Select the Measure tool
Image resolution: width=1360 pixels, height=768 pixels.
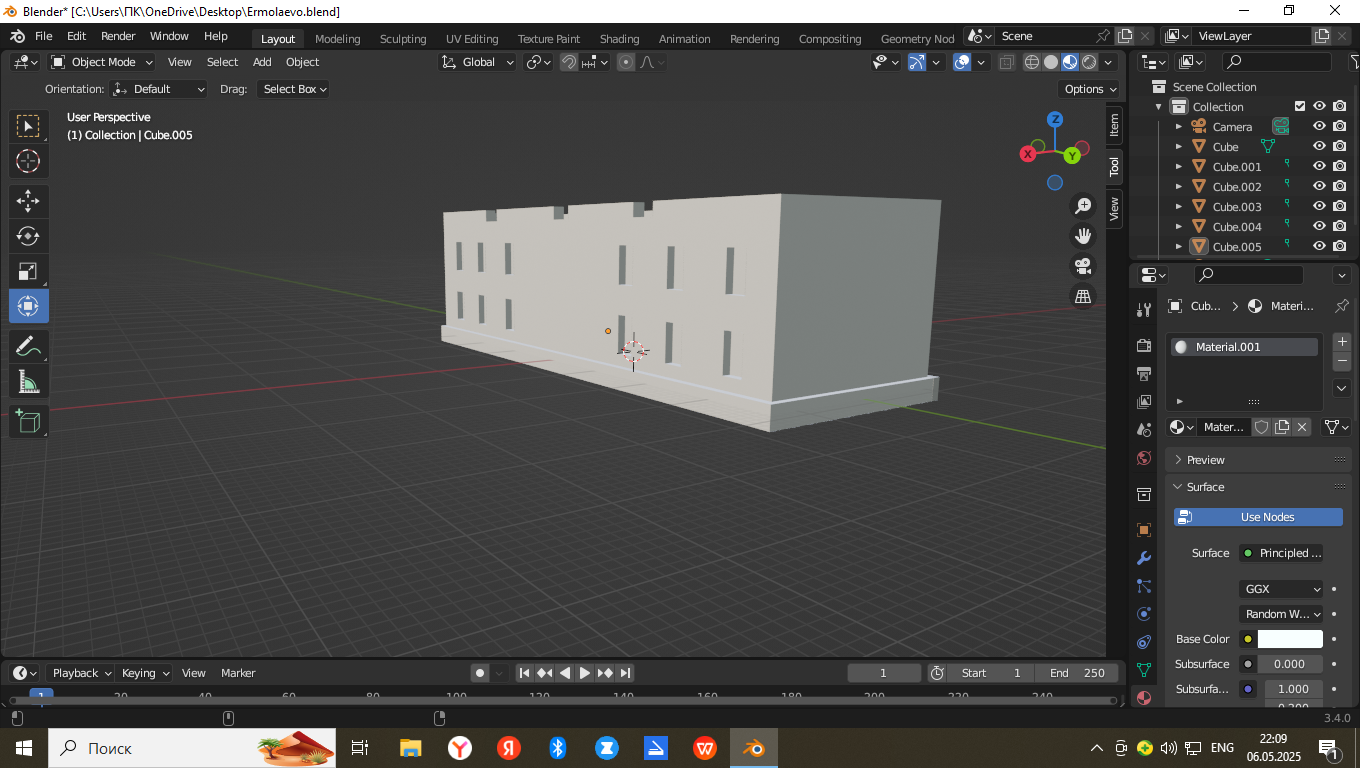[28, 382]
